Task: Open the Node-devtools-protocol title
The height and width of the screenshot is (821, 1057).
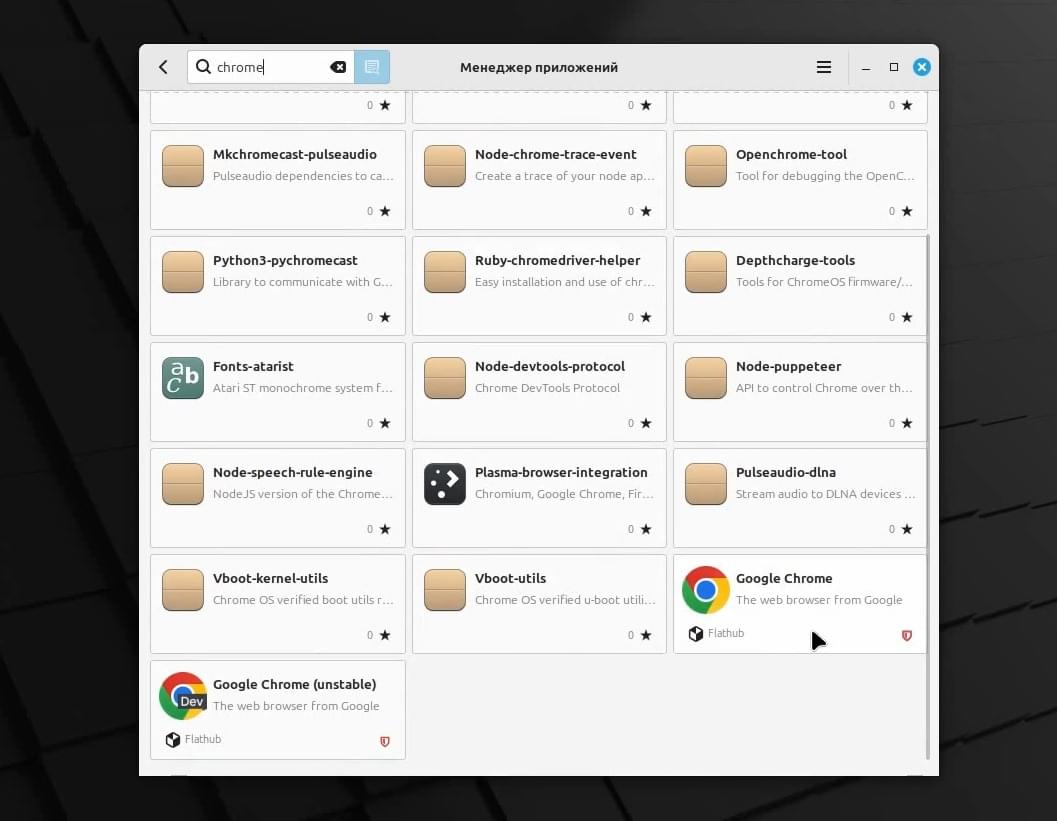Action: click(549, 366)
